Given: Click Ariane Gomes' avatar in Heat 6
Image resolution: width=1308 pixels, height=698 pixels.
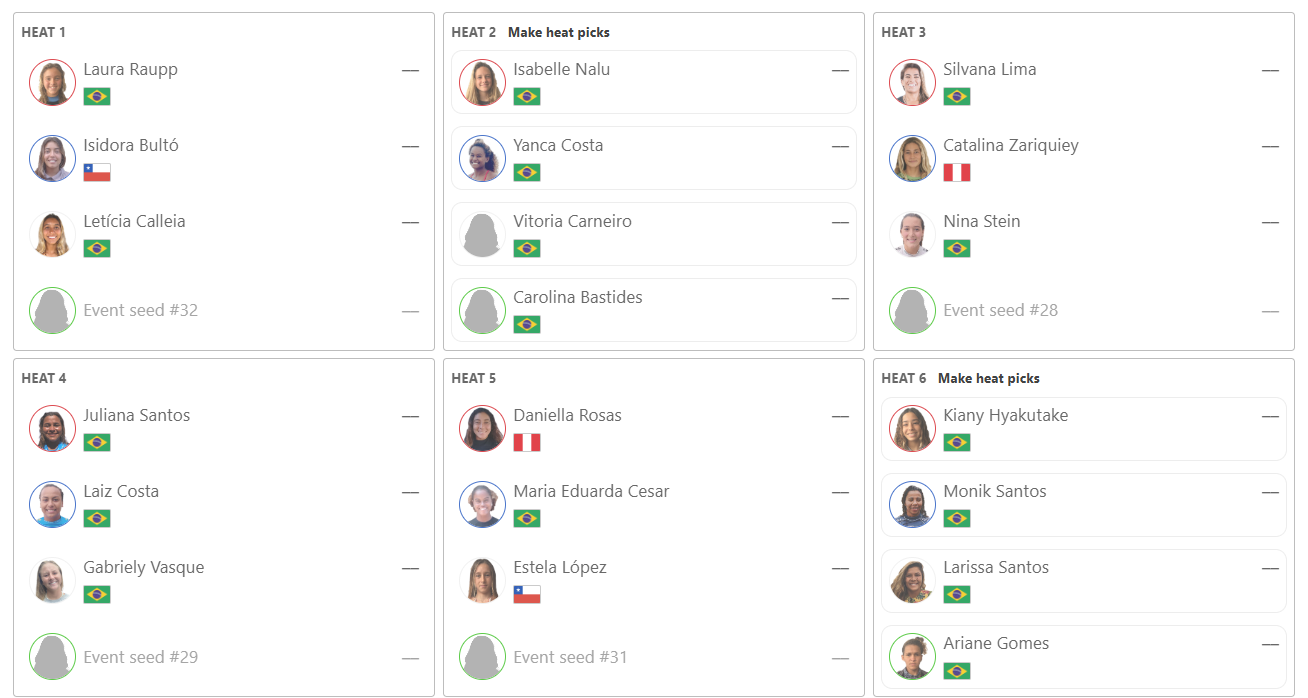Looking at the screenshot, I should coord(913,656).
